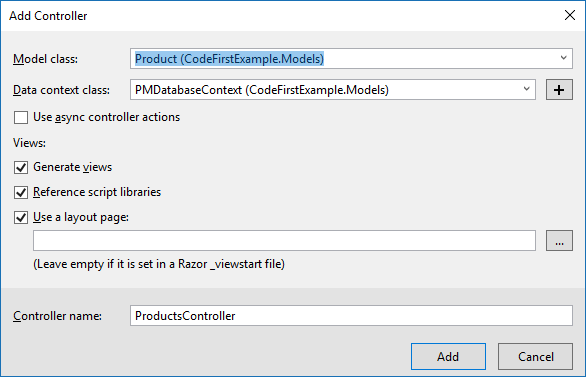Click the Razor _viewstart hint text

point(159,264)
